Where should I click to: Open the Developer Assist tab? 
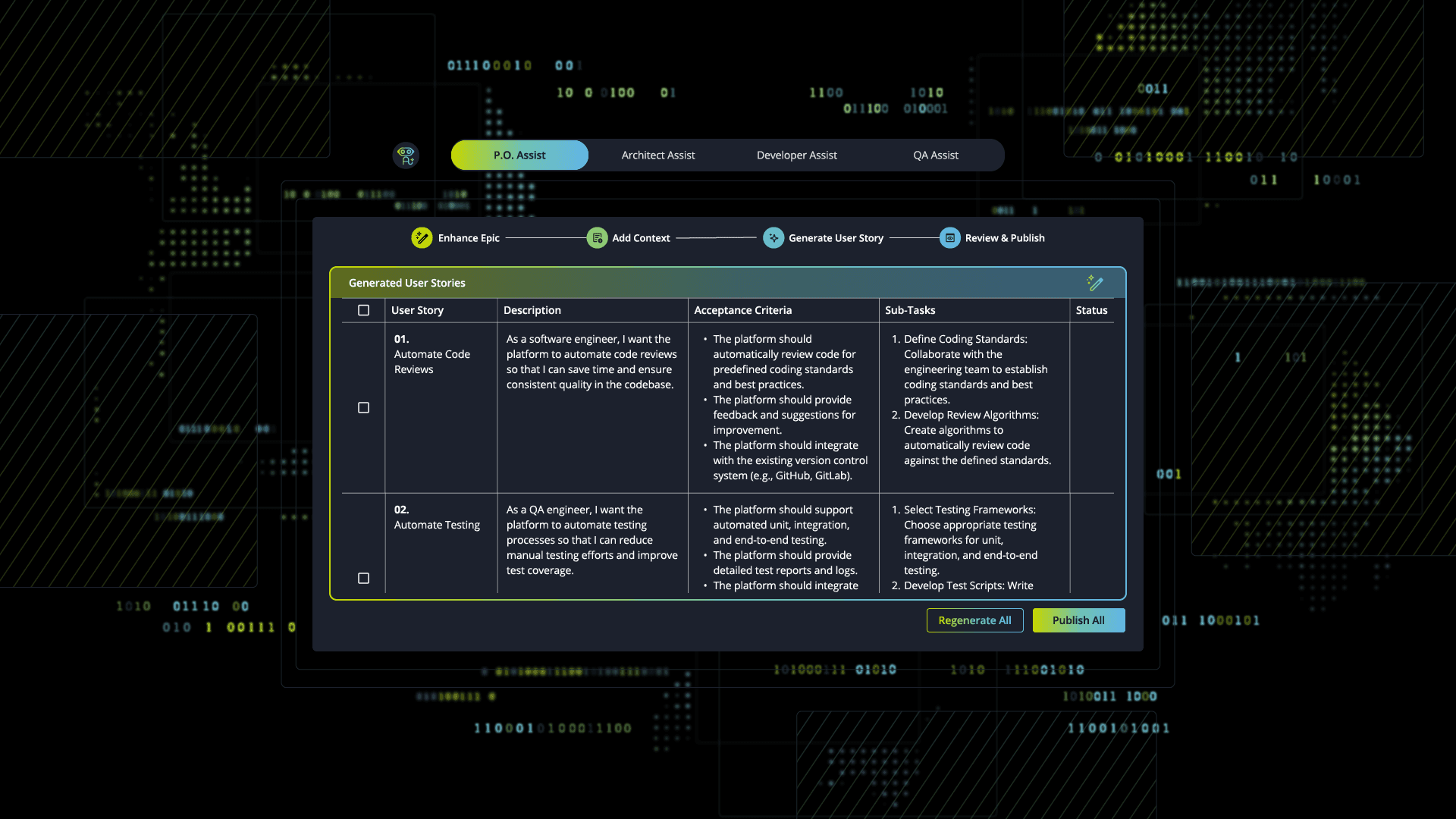[x=797, y=155]
